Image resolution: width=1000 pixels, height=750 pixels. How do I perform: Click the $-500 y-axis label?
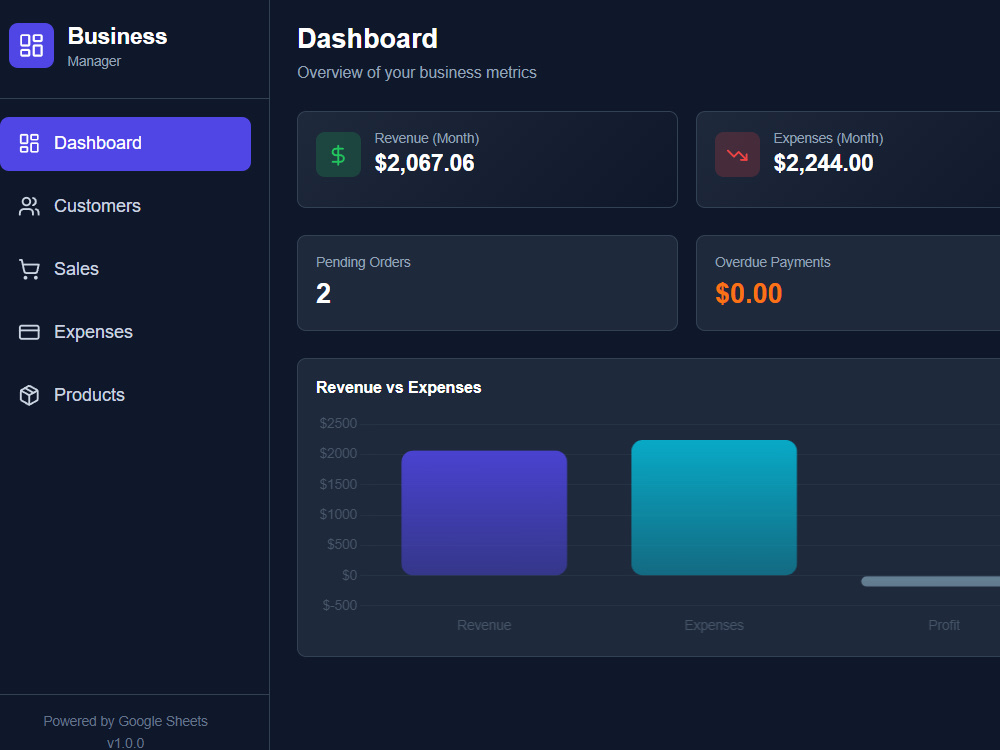coord(340,605)
